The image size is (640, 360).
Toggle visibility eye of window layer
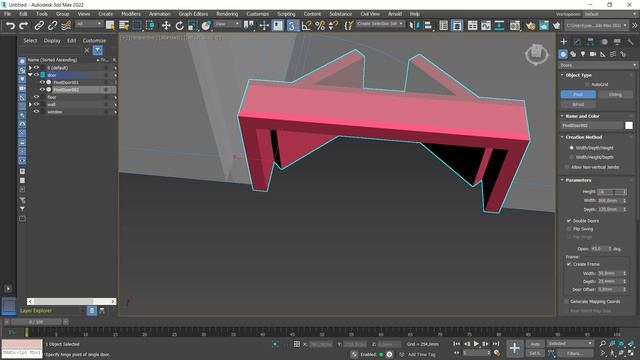pos(36,111)
